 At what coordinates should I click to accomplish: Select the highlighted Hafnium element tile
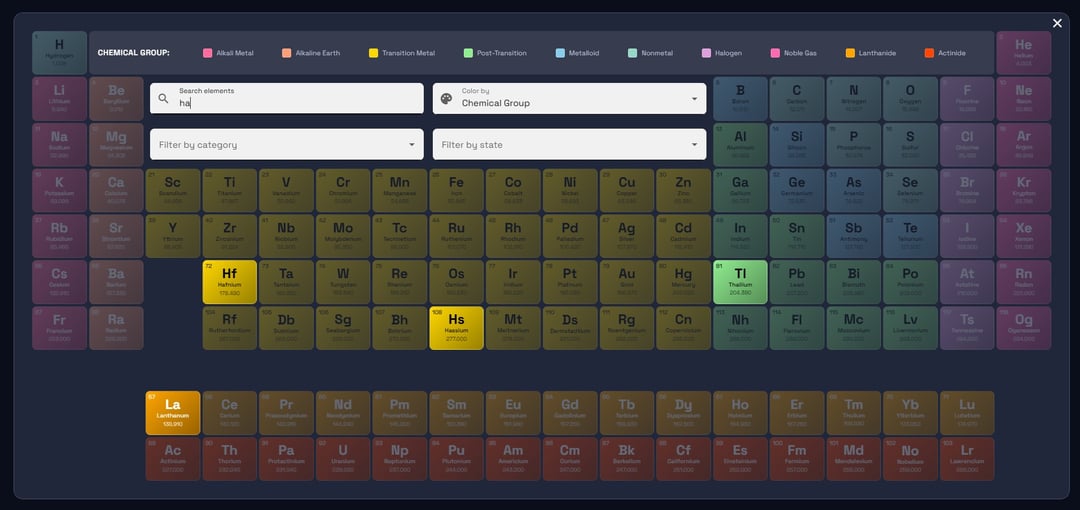[230, 282]
